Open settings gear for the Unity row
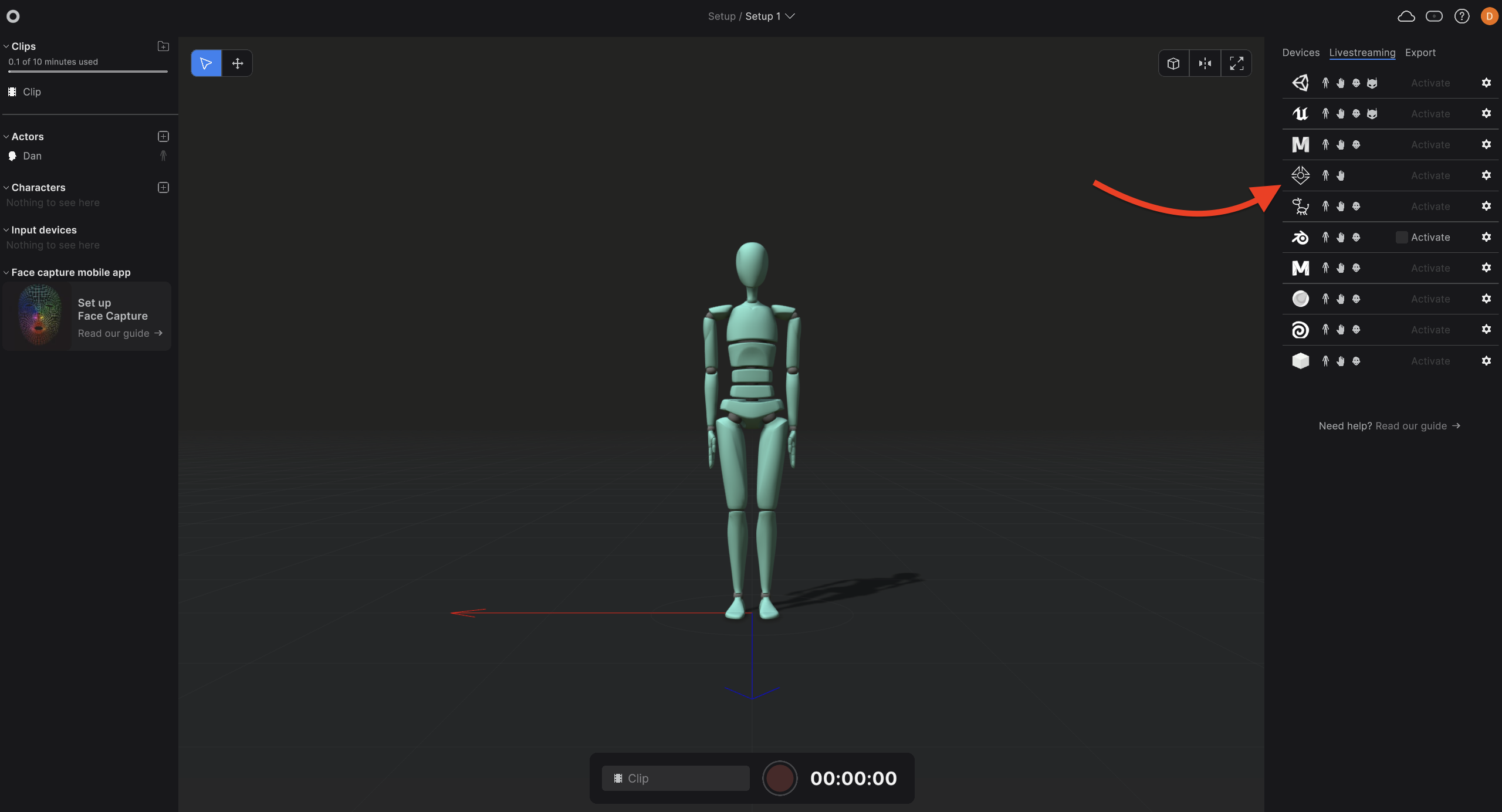 click(1486, 83)
